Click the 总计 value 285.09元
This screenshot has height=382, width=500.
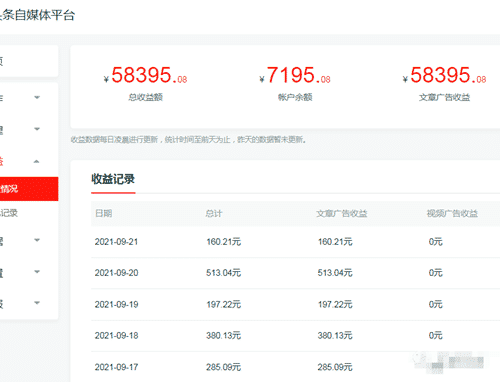point(223,367)
